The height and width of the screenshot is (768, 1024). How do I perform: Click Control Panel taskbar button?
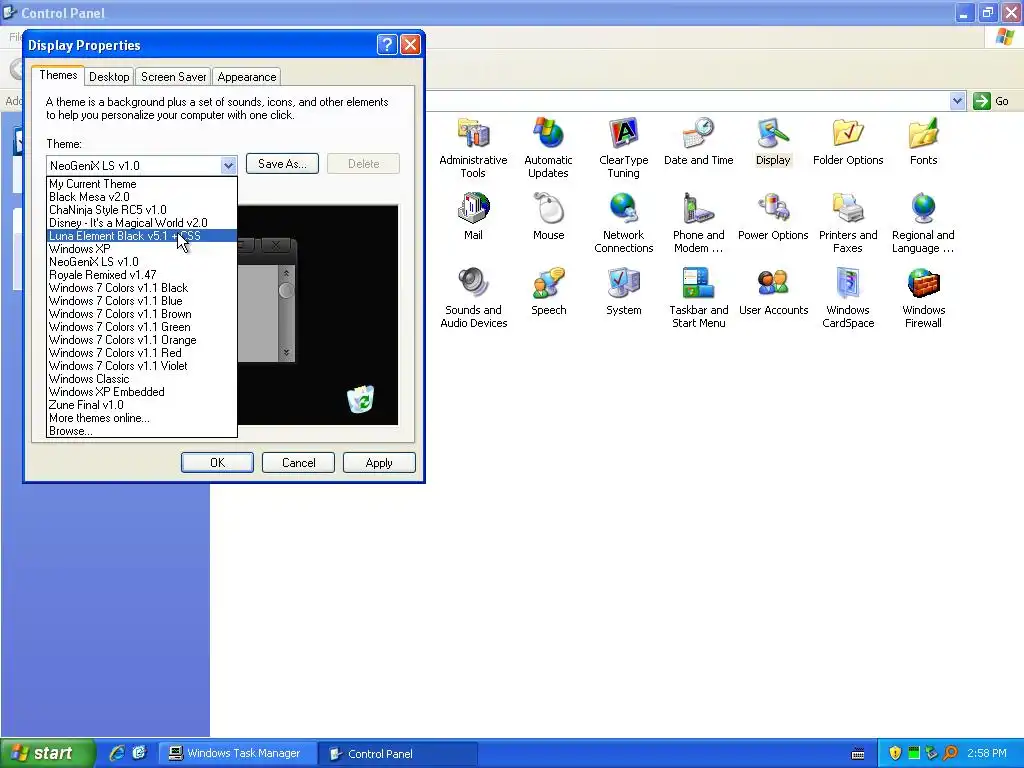398,753
